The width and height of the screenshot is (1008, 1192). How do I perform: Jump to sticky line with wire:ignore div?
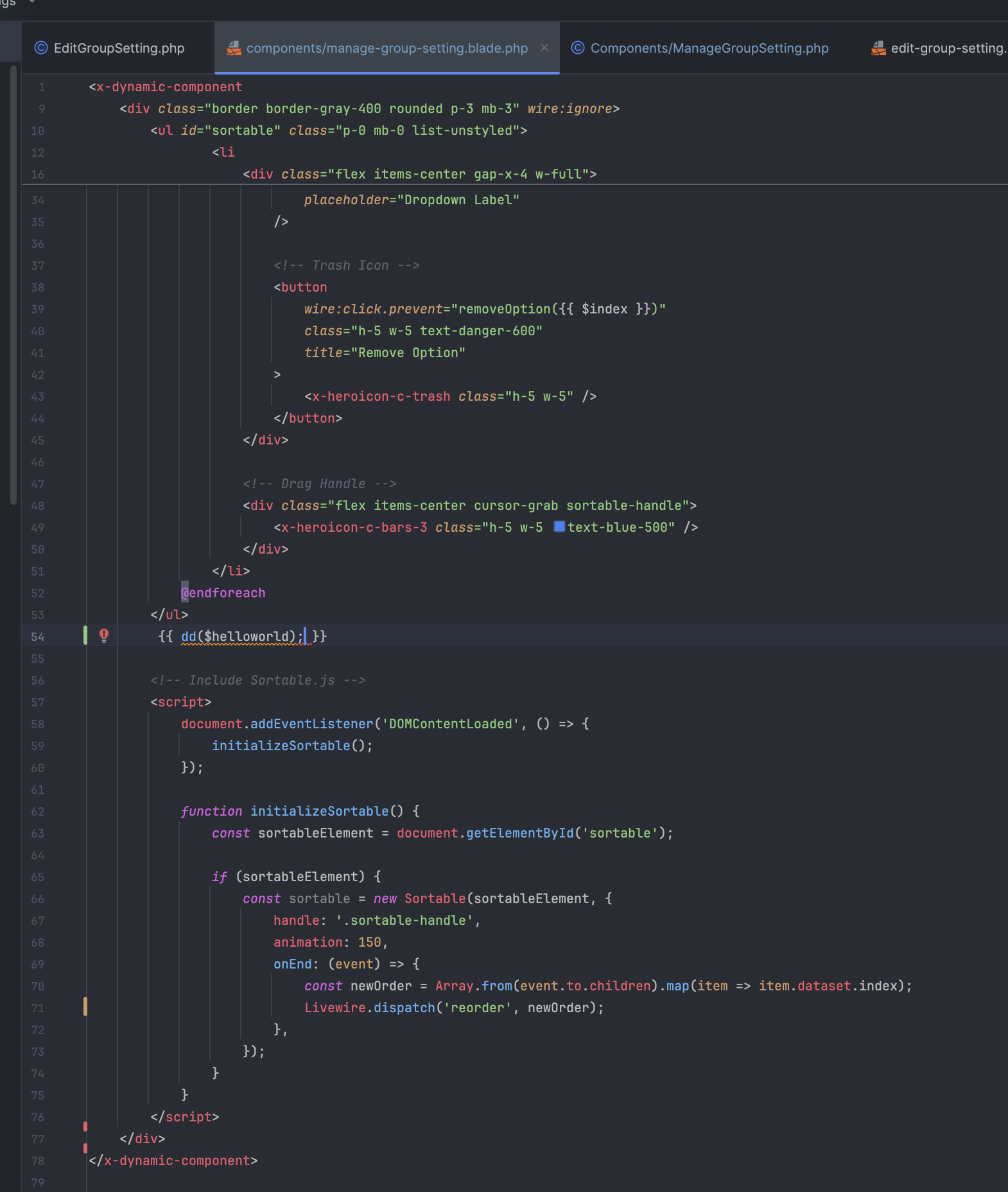[370, 109]
